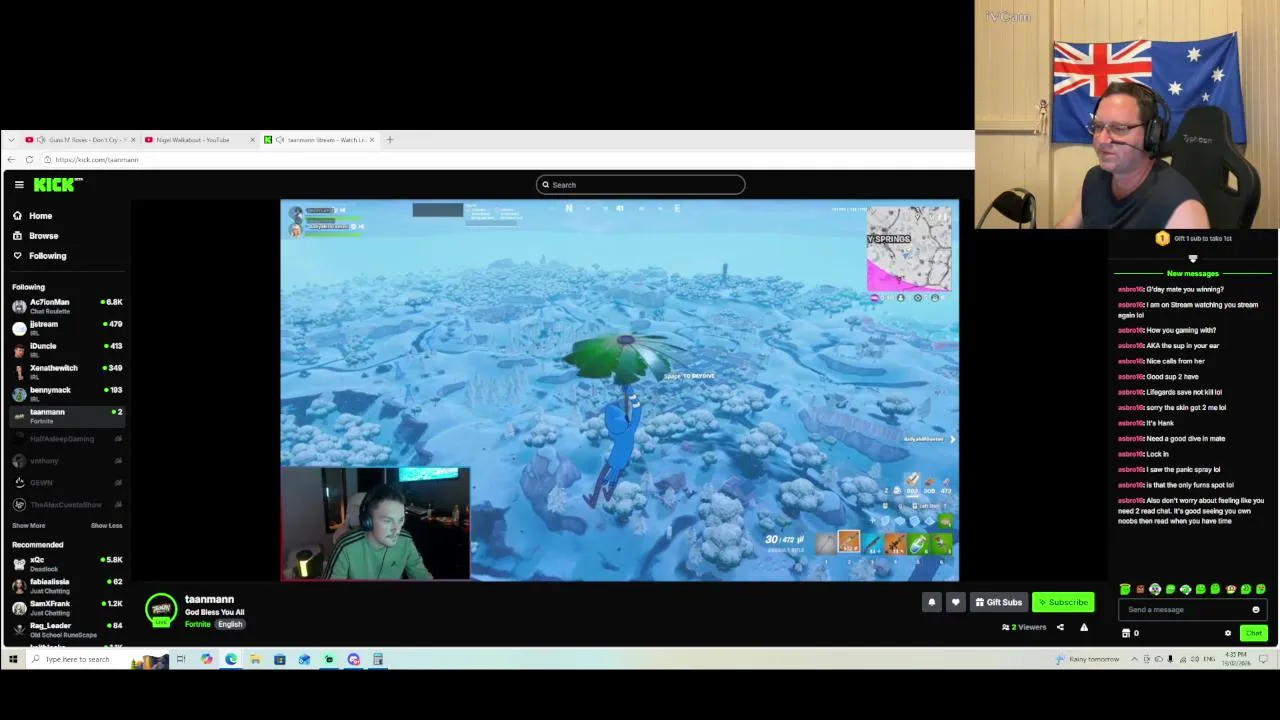
Task: Toggle stream notifications bell
Action: [932, 602]
